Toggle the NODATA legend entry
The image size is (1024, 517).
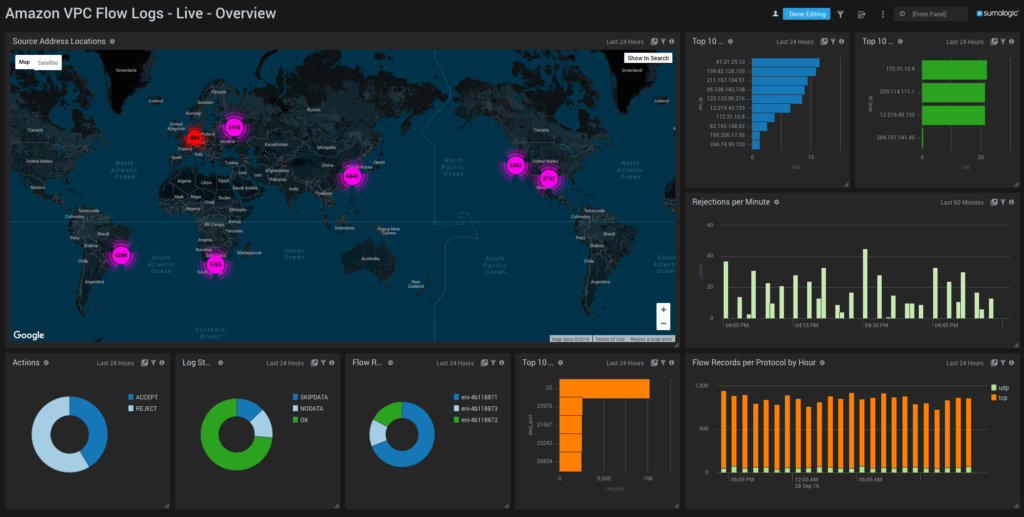[x=308, y=409]
